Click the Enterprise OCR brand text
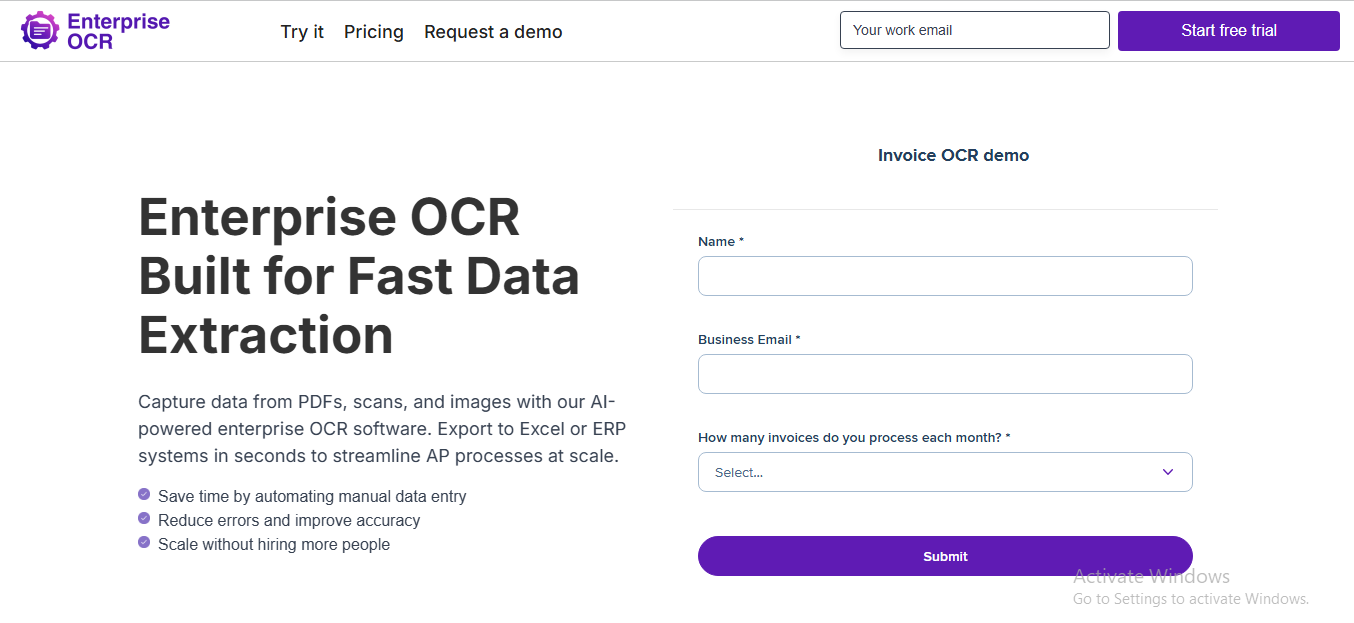The width and height of the screenshot is (1354, 623). pos(118,31)
